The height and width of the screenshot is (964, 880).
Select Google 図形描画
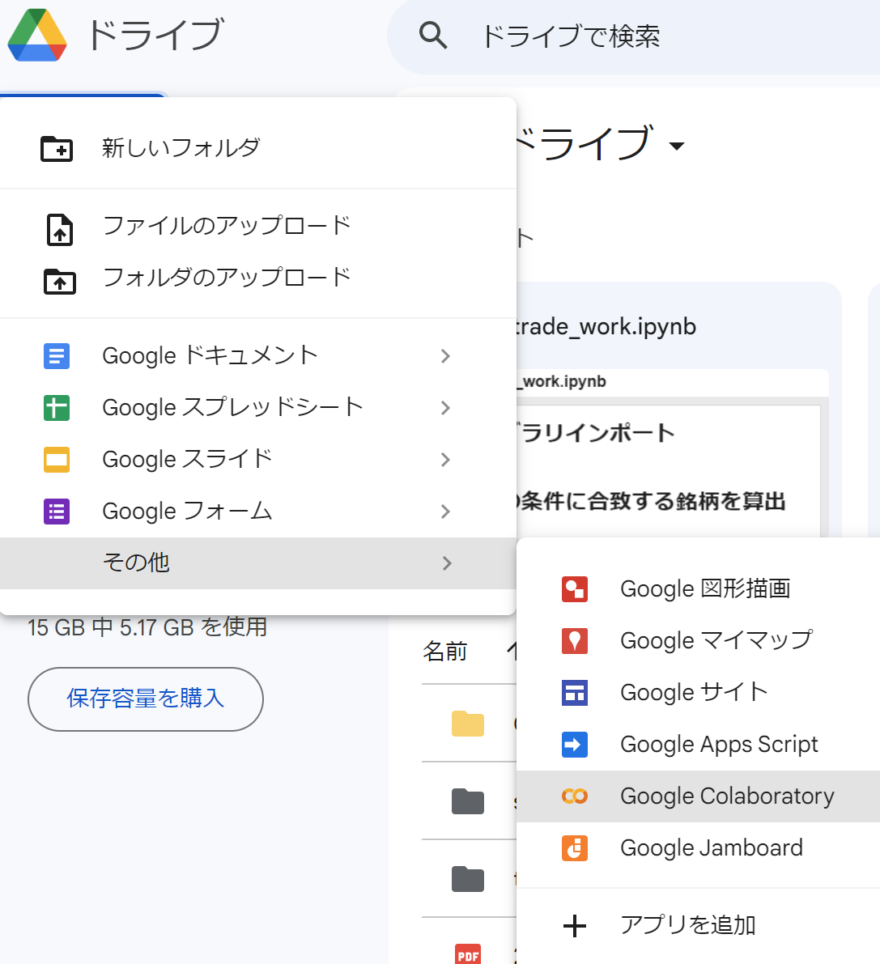tap(699, 589)
